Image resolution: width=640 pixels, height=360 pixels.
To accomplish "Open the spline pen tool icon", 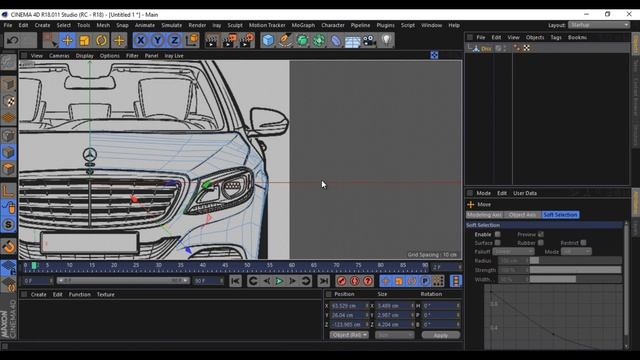I will pos(285,40).
